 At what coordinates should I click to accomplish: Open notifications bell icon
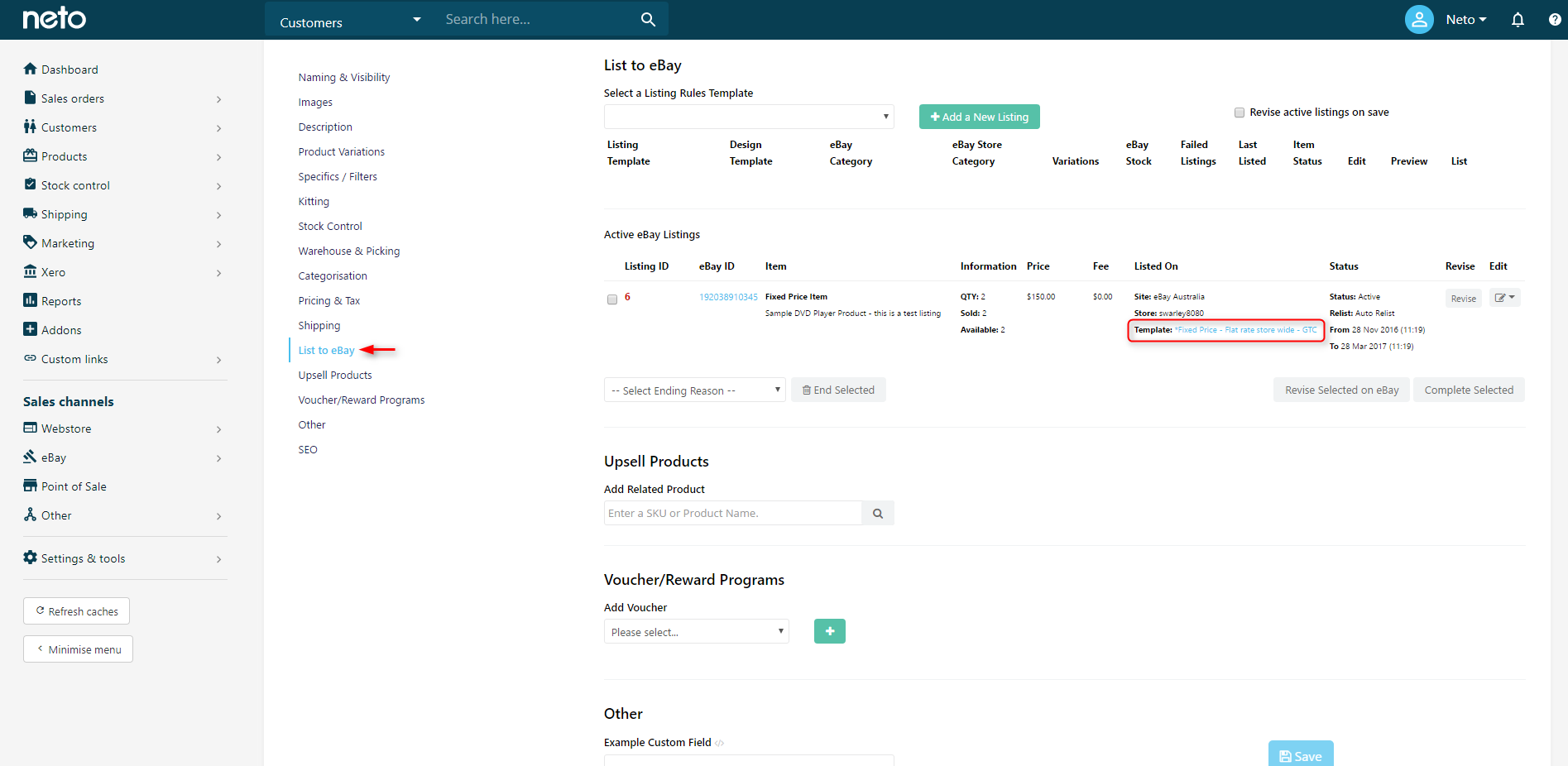click(x=1518, y=19)
